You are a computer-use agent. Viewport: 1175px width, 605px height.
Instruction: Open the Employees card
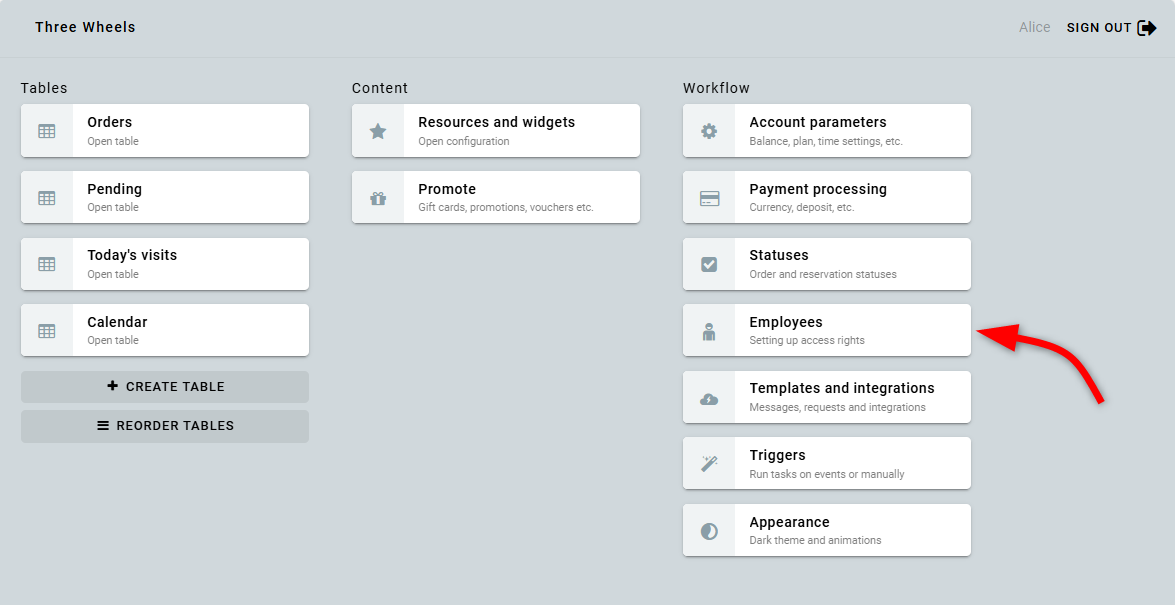(827, 330)
